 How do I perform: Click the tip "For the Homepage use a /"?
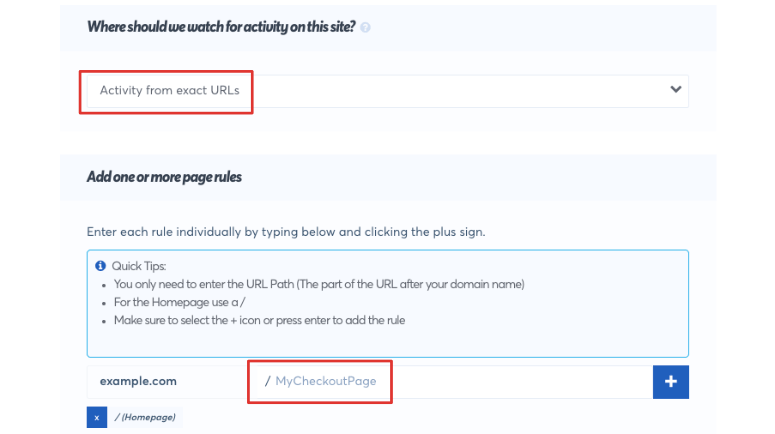(x=179, y=302)
